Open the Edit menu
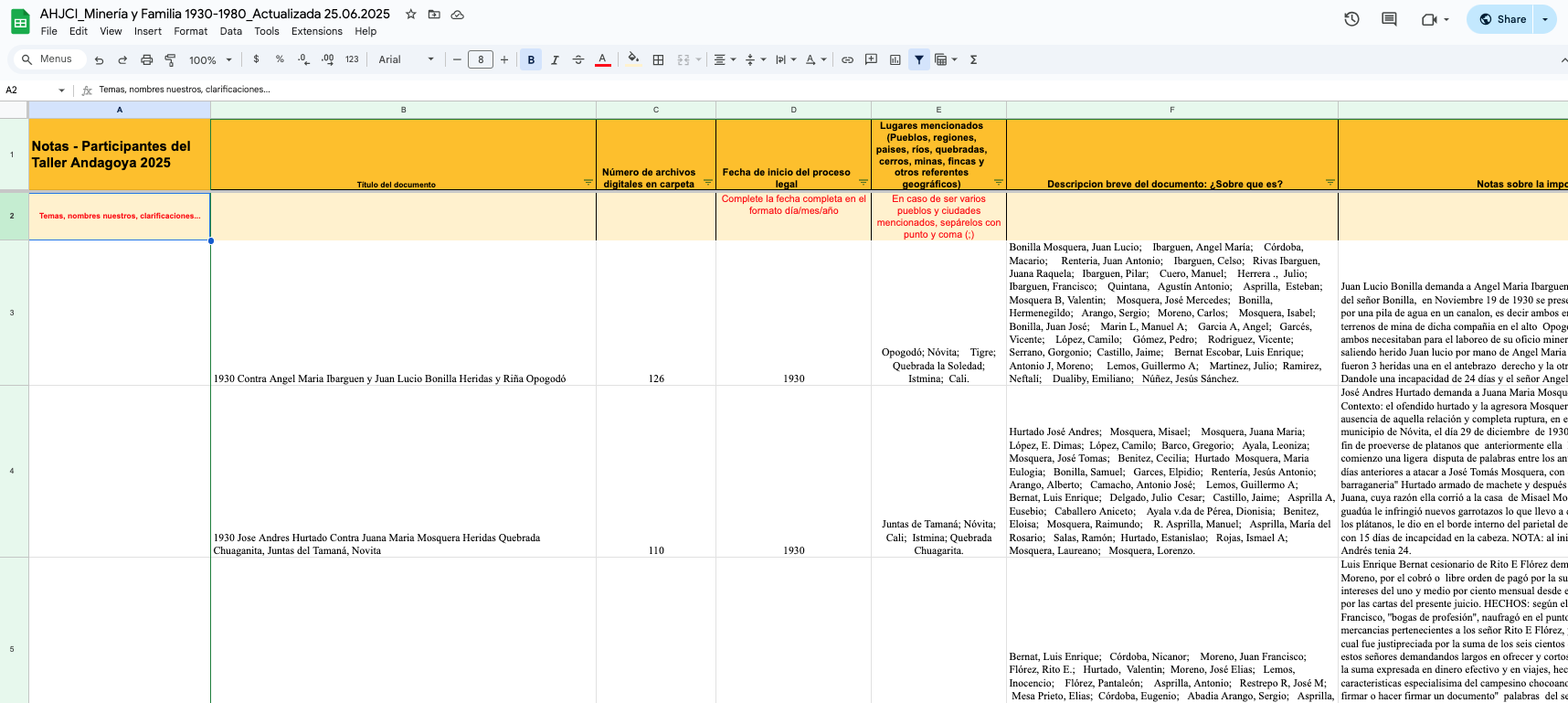This screenshot has height=703, width=1568. [x=79, y=31]
